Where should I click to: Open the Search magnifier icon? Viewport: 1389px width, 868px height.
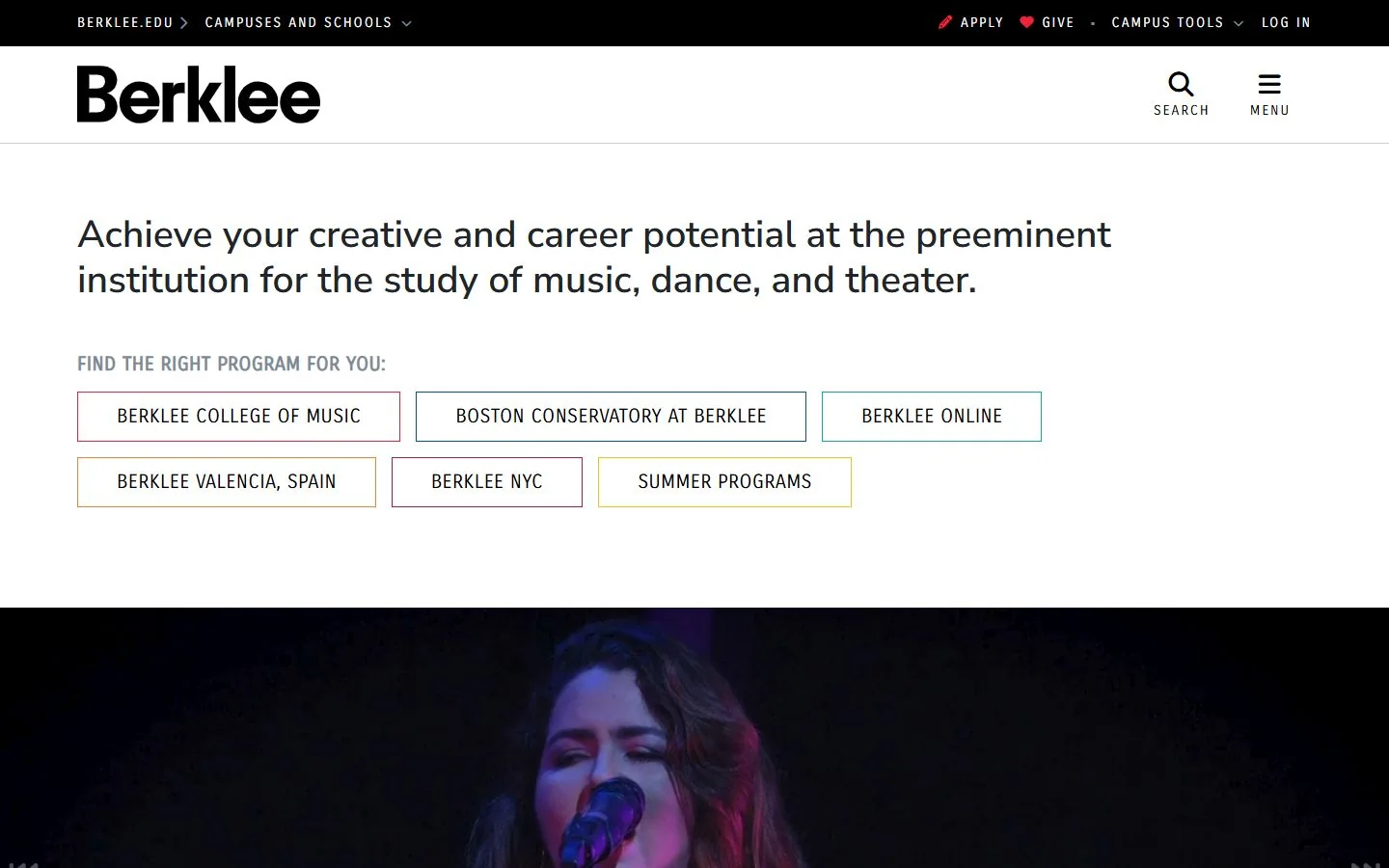[x=1181, y=84]
